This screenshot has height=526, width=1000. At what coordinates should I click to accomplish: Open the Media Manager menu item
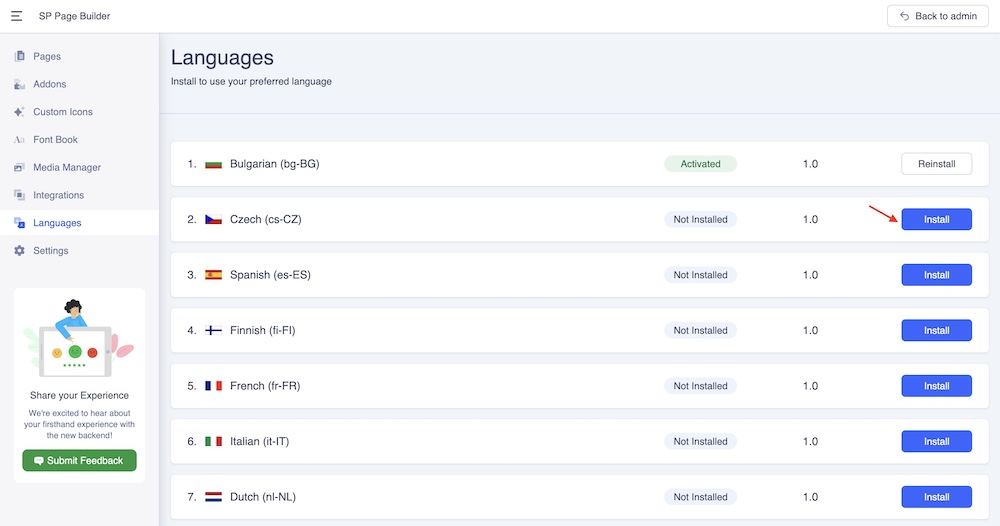click(67, 168)
